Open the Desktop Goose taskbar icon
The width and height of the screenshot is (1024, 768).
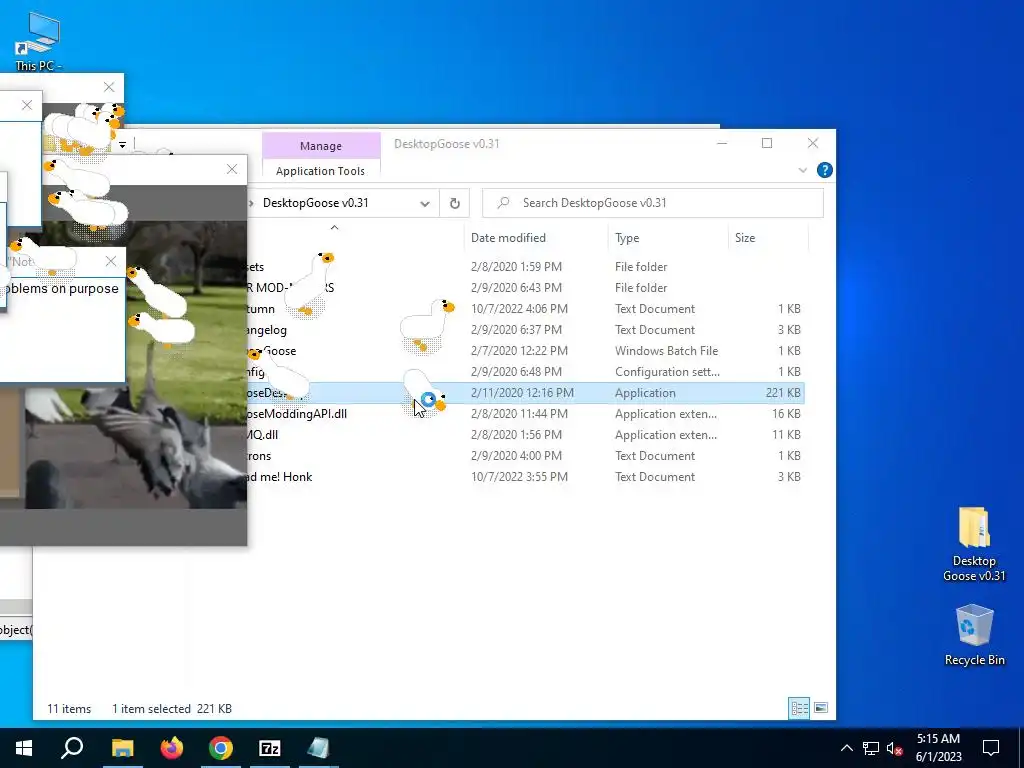(319, 748)
